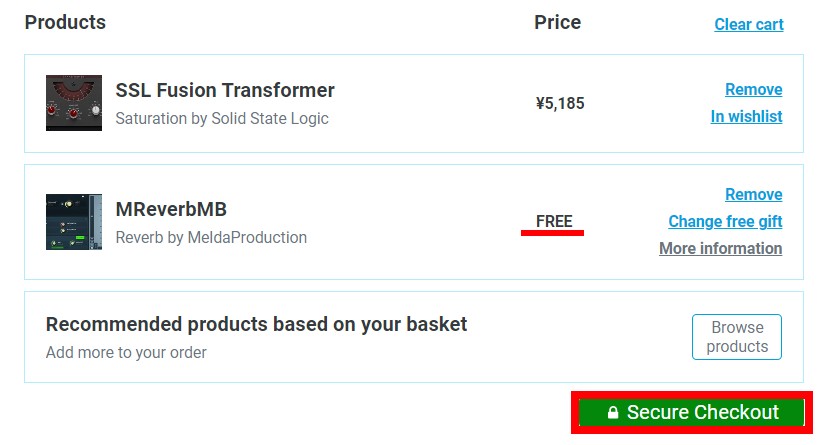The width and height of the screenshot is (833, 445).
Task: Click Recommended products based on your basket heading
Action: point(257,324)
